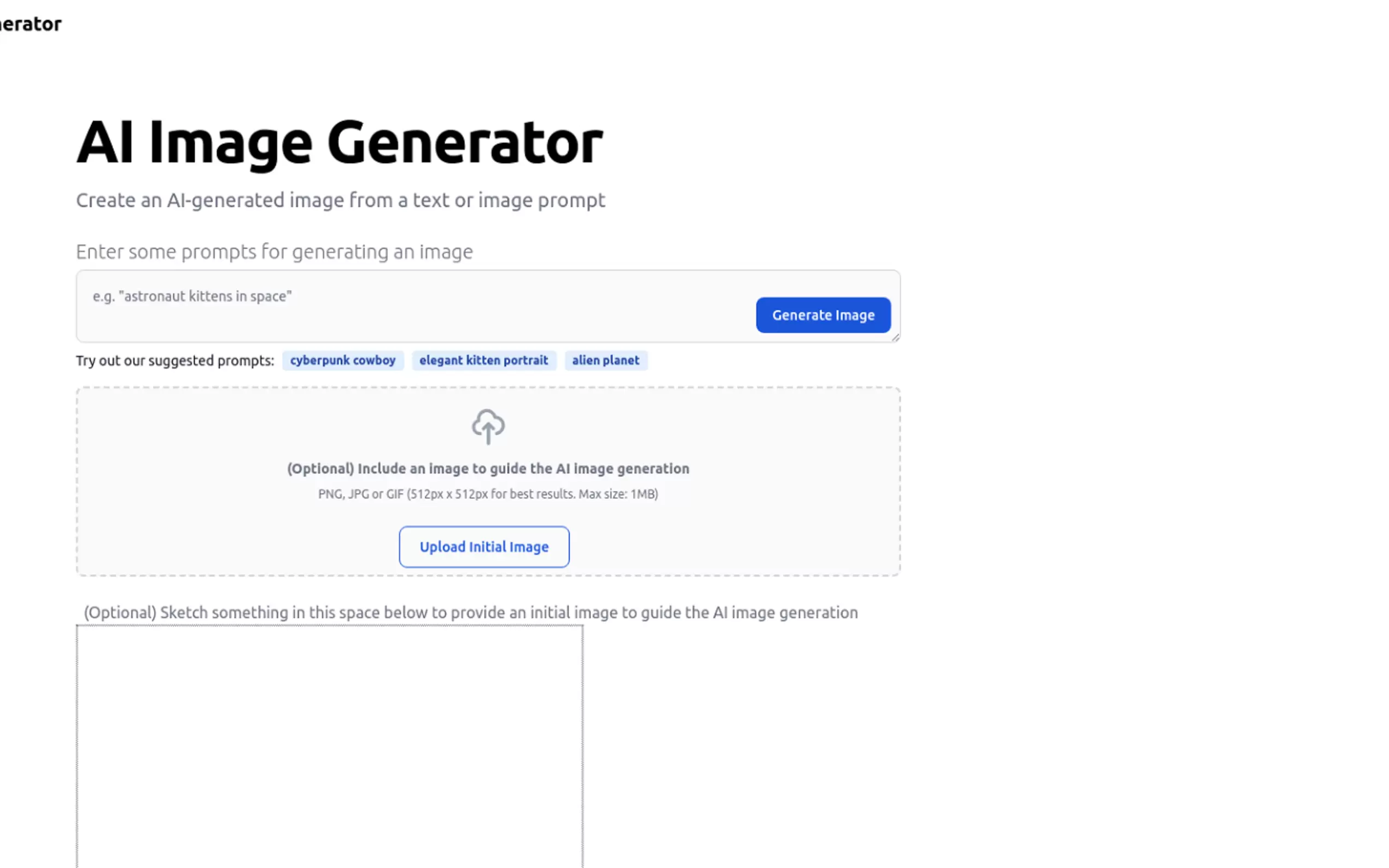Click the Upload Initial Image button
The height and width of the screenshot is (868, 1389).
(x=484, y=547)
